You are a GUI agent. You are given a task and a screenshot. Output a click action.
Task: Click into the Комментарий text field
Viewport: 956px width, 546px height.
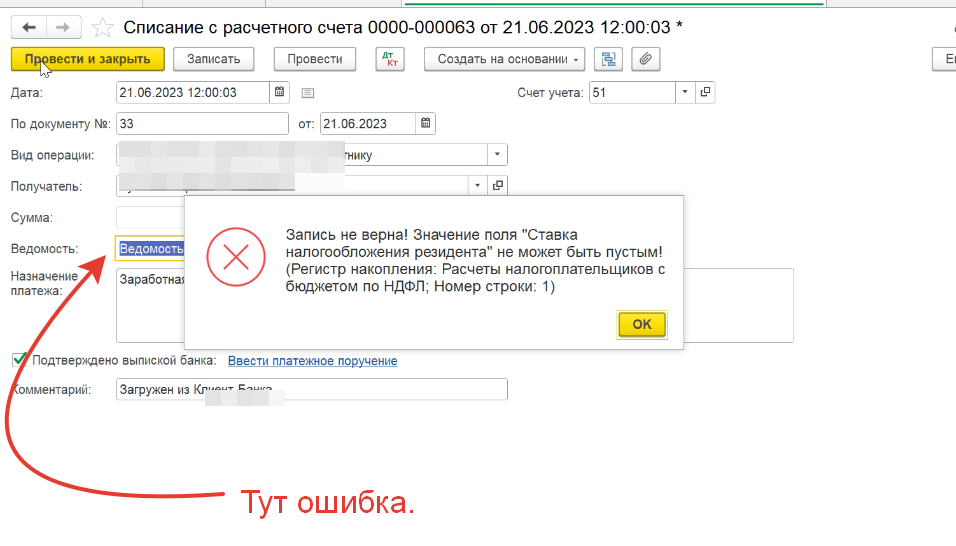pyautogui.click(x=311, y=389)
